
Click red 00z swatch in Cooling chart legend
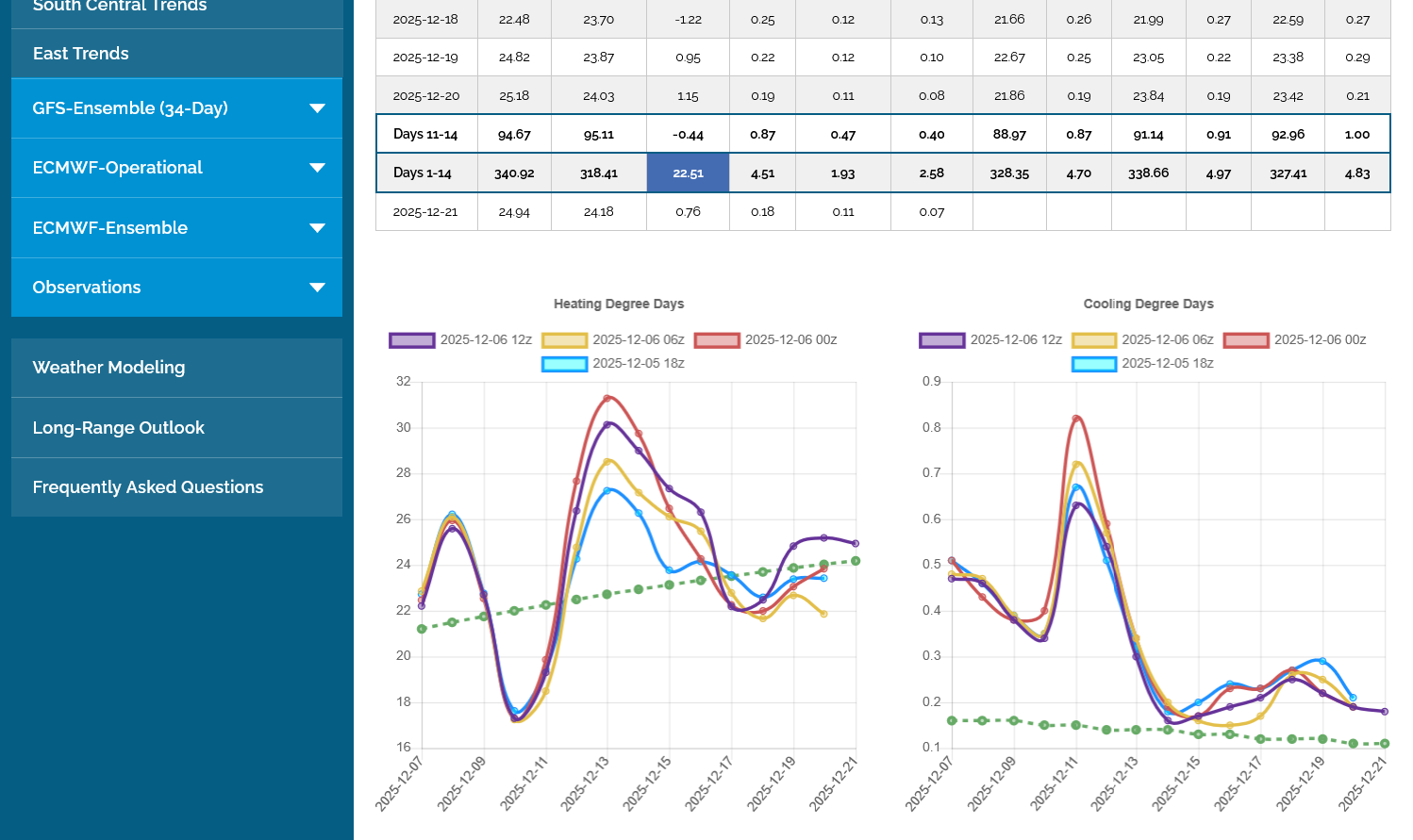[1246, 340]
